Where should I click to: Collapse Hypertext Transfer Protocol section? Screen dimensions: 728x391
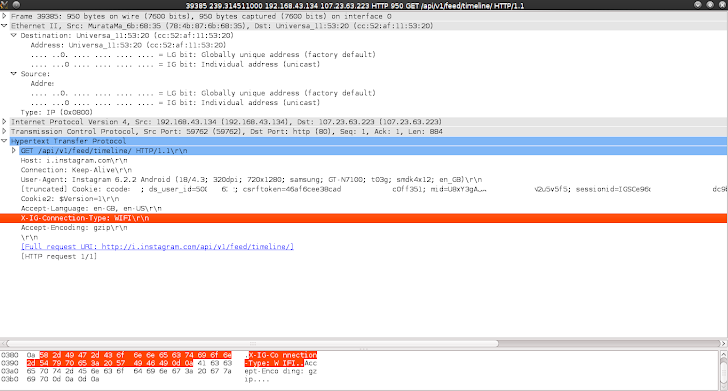tap(4, 141)
